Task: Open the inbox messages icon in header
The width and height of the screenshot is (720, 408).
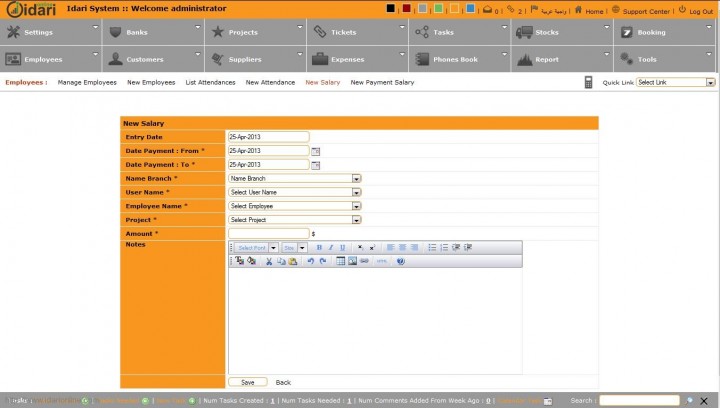Action: tap(487, 9)
